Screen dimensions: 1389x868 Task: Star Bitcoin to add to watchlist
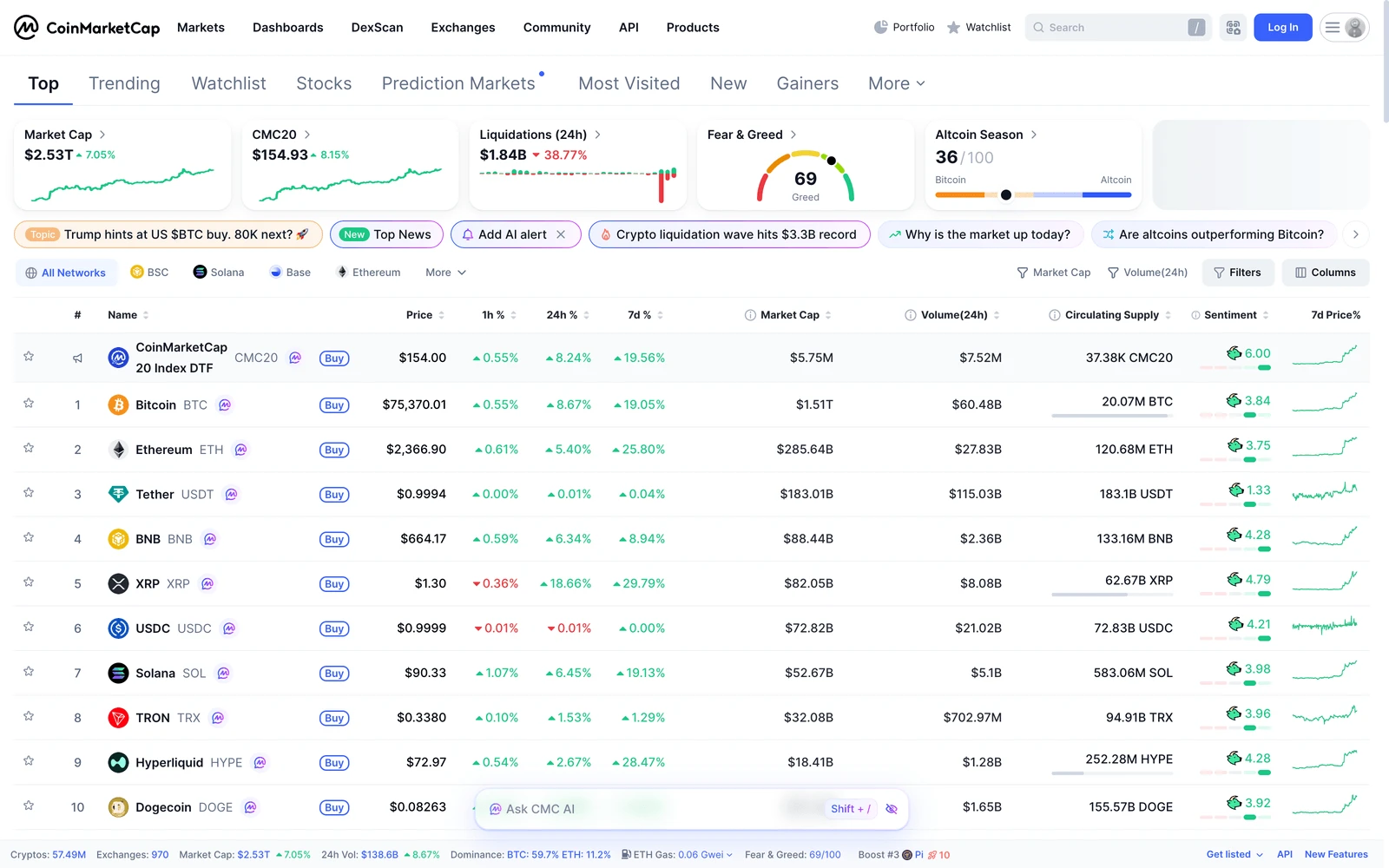29,403
